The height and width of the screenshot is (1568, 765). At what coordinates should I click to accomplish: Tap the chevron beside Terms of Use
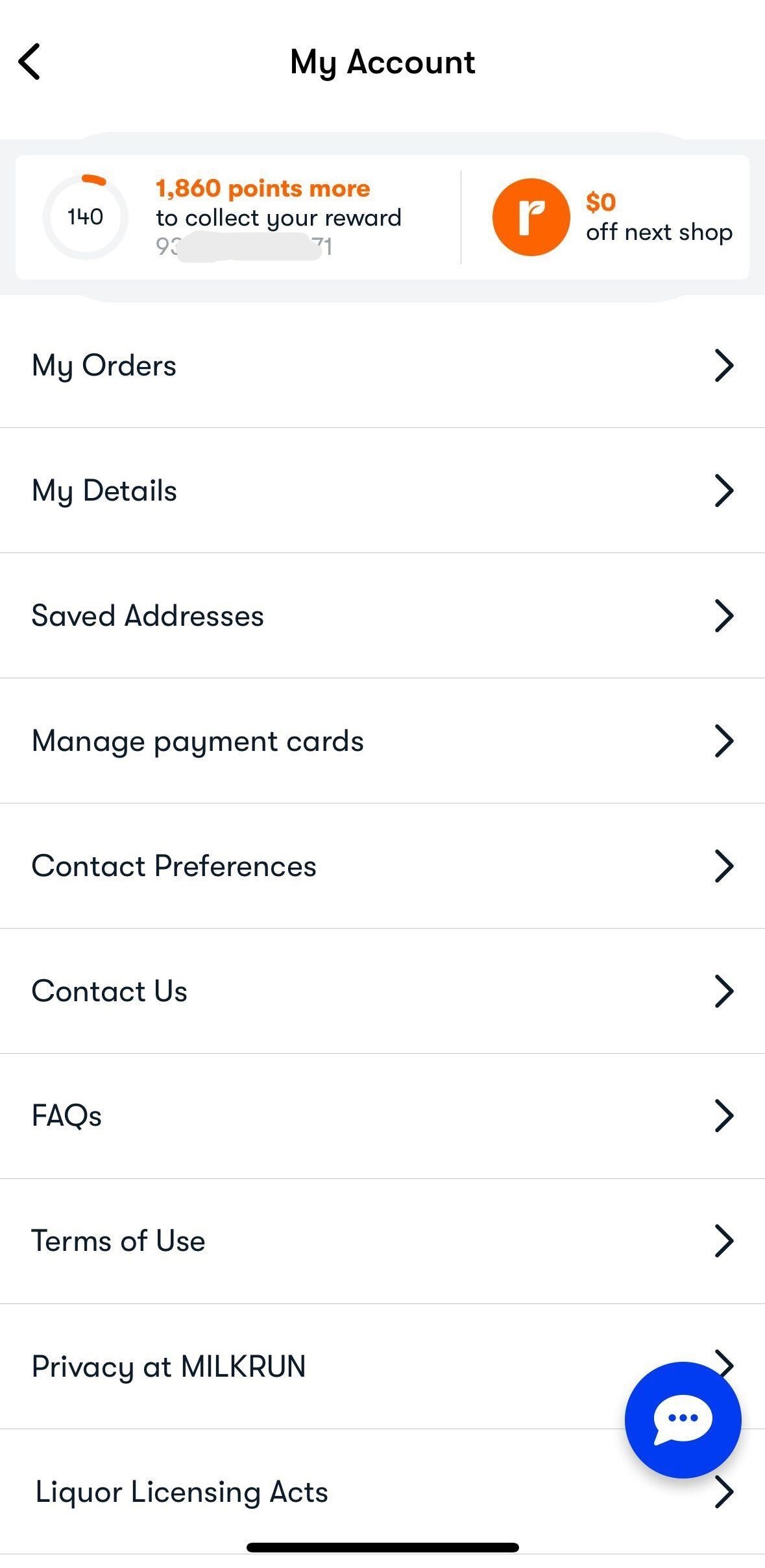pos(723,1241)
